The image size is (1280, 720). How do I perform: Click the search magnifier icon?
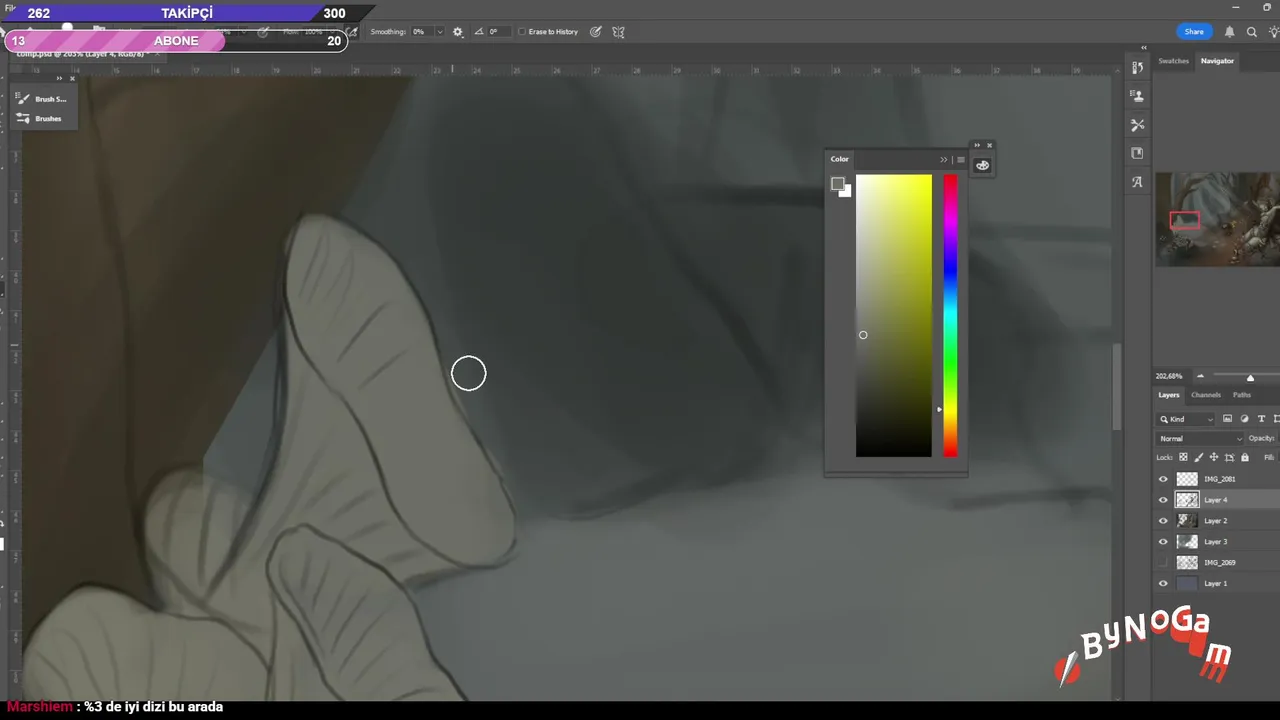click(1251, 32)
